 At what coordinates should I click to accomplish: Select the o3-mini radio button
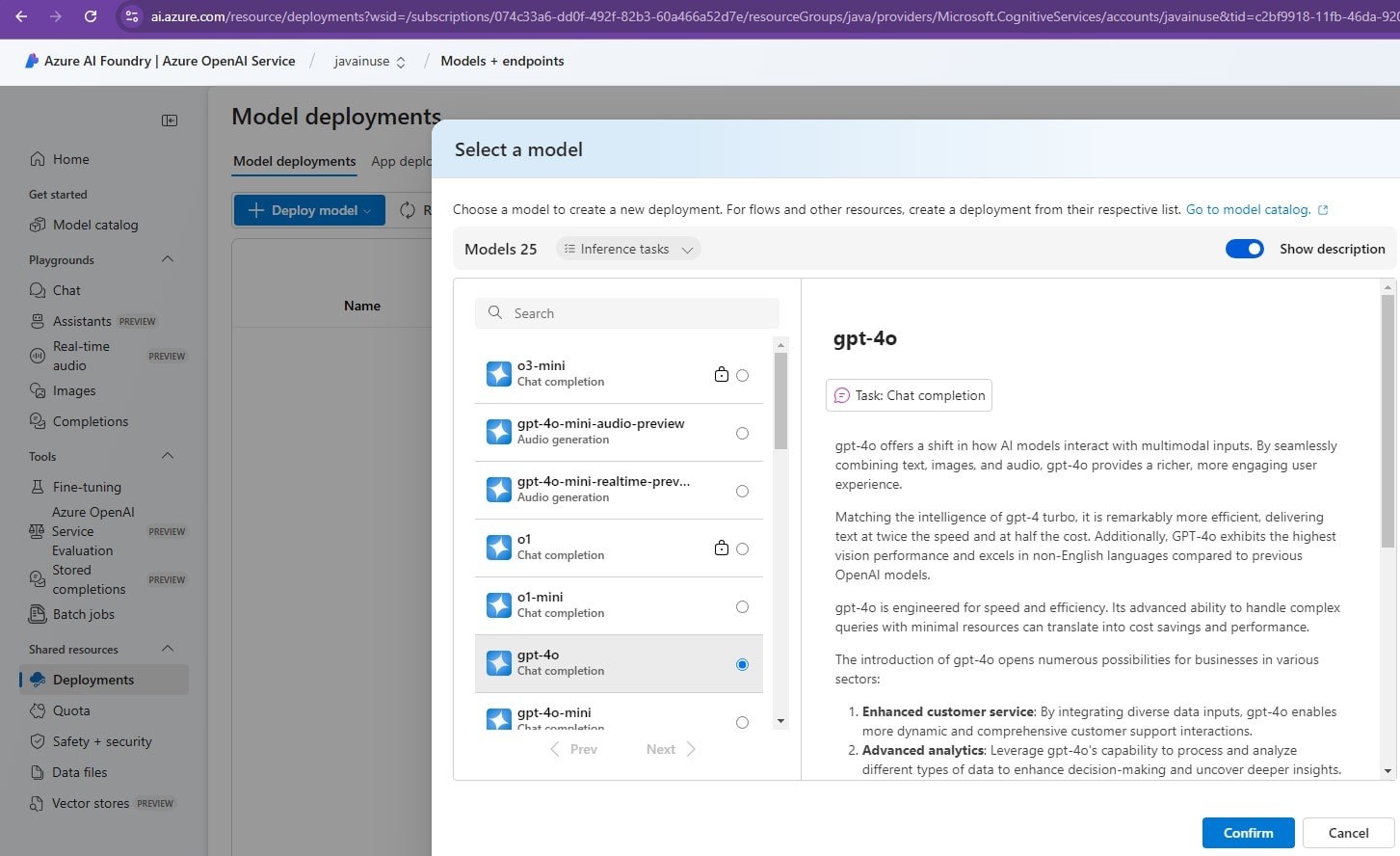[x=742, y=375]
